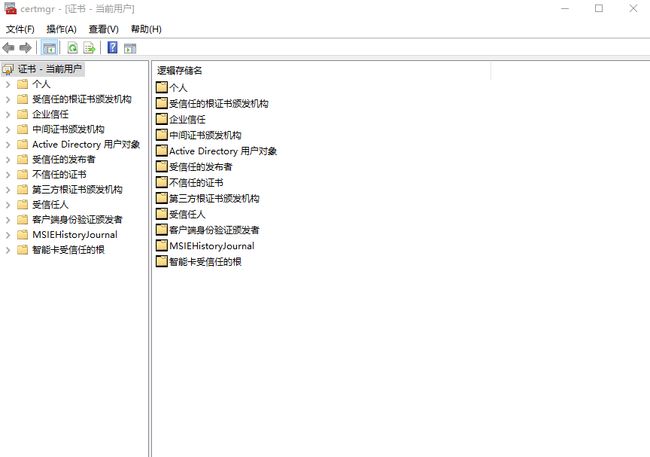Select 企业信任 text in the right list
This screenshot has width=650, height=457.
pos(187,119)
